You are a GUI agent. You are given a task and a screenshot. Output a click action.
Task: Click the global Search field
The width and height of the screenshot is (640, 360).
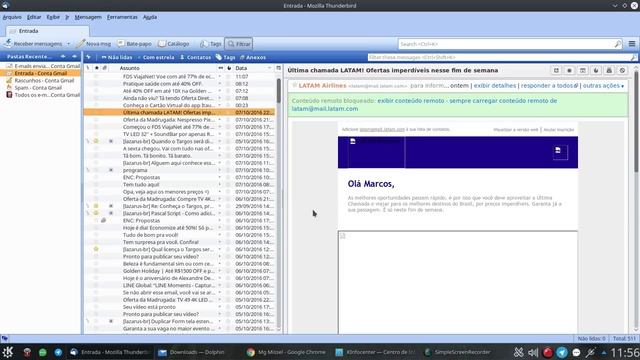(x=510, y=44)
